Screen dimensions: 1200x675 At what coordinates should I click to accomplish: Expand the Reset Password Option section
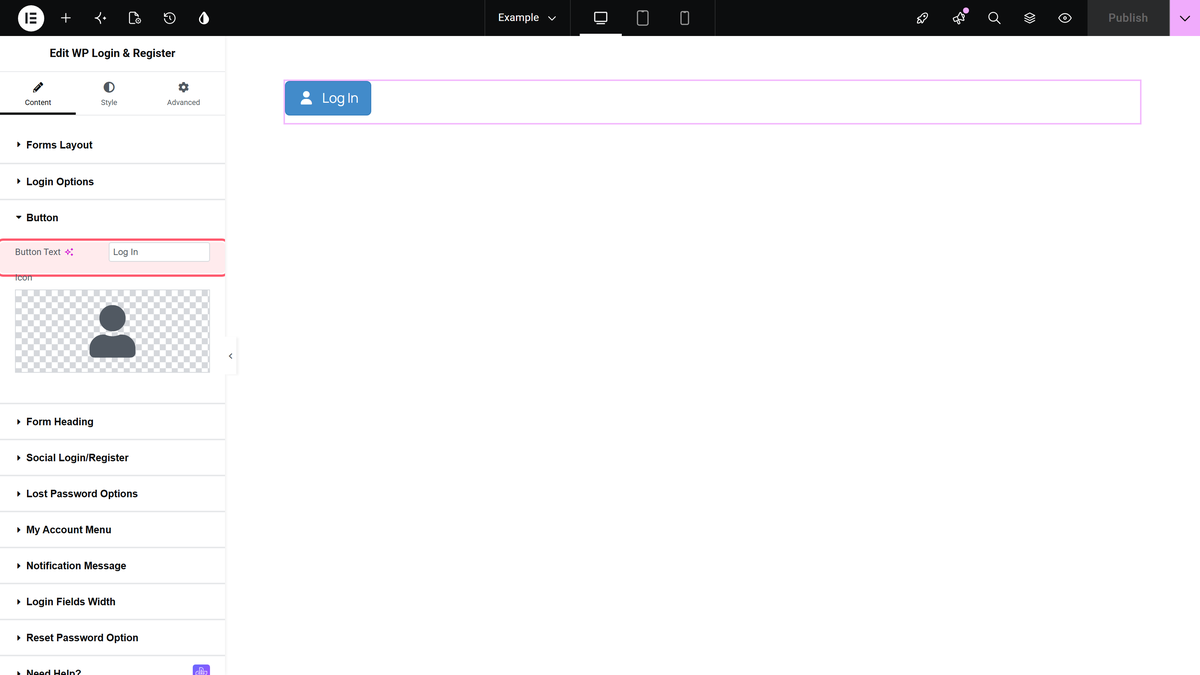point(112,638)
